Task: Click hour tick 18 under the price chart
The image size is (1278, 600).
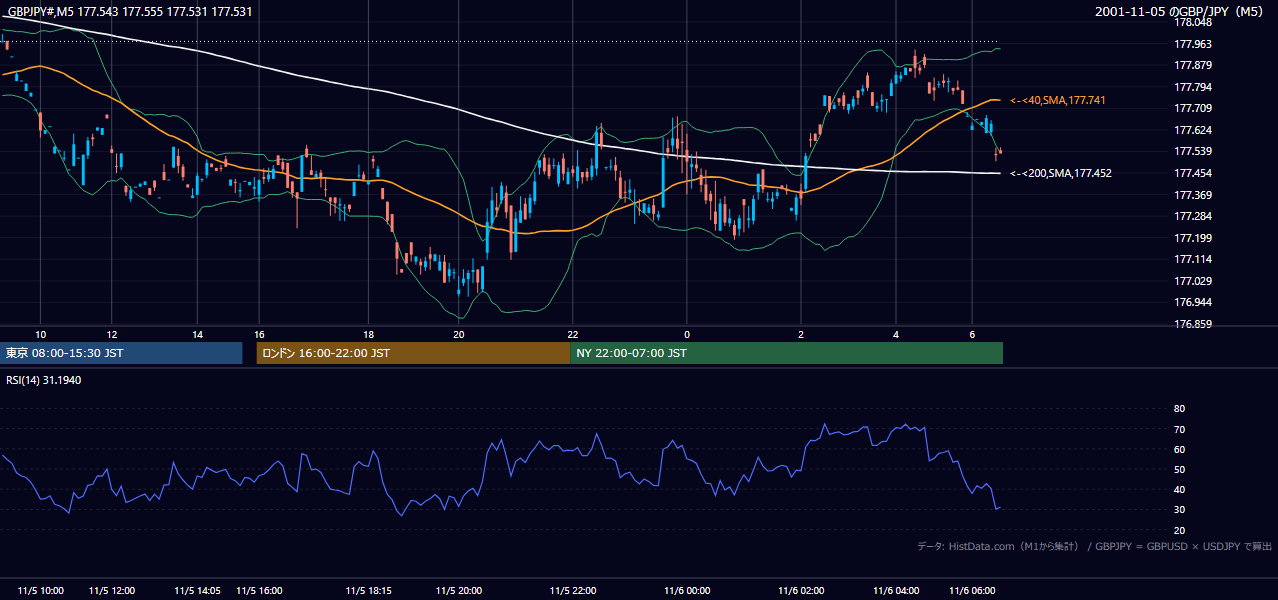Action: [369, 334]
